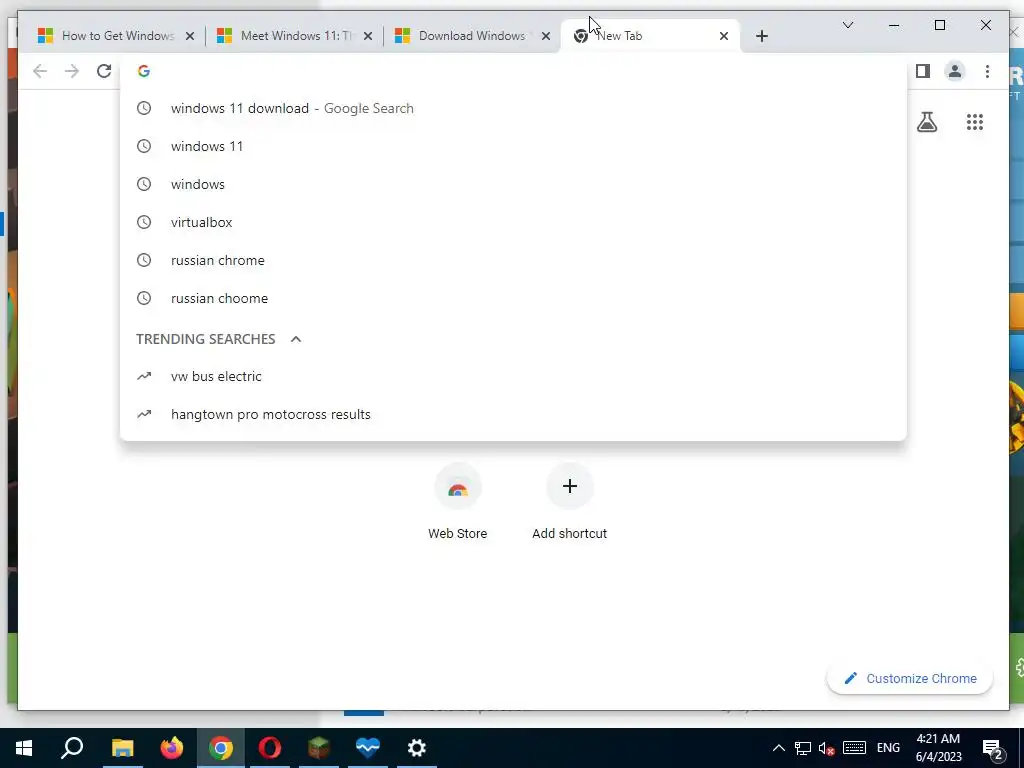Open the touch keyboard tray icon
The width and height of the screenshot is (1024, 768).
854,748
